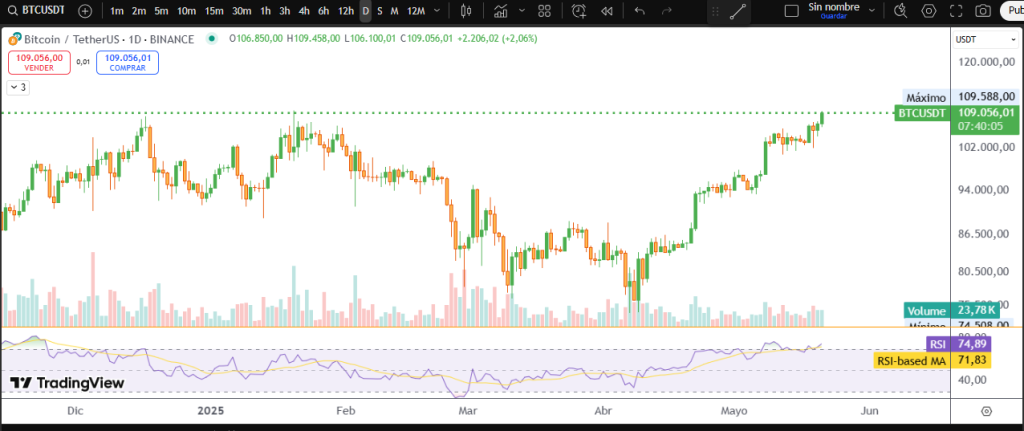
Task: Redo action with right arrow
Action: [x=667, y=10]
